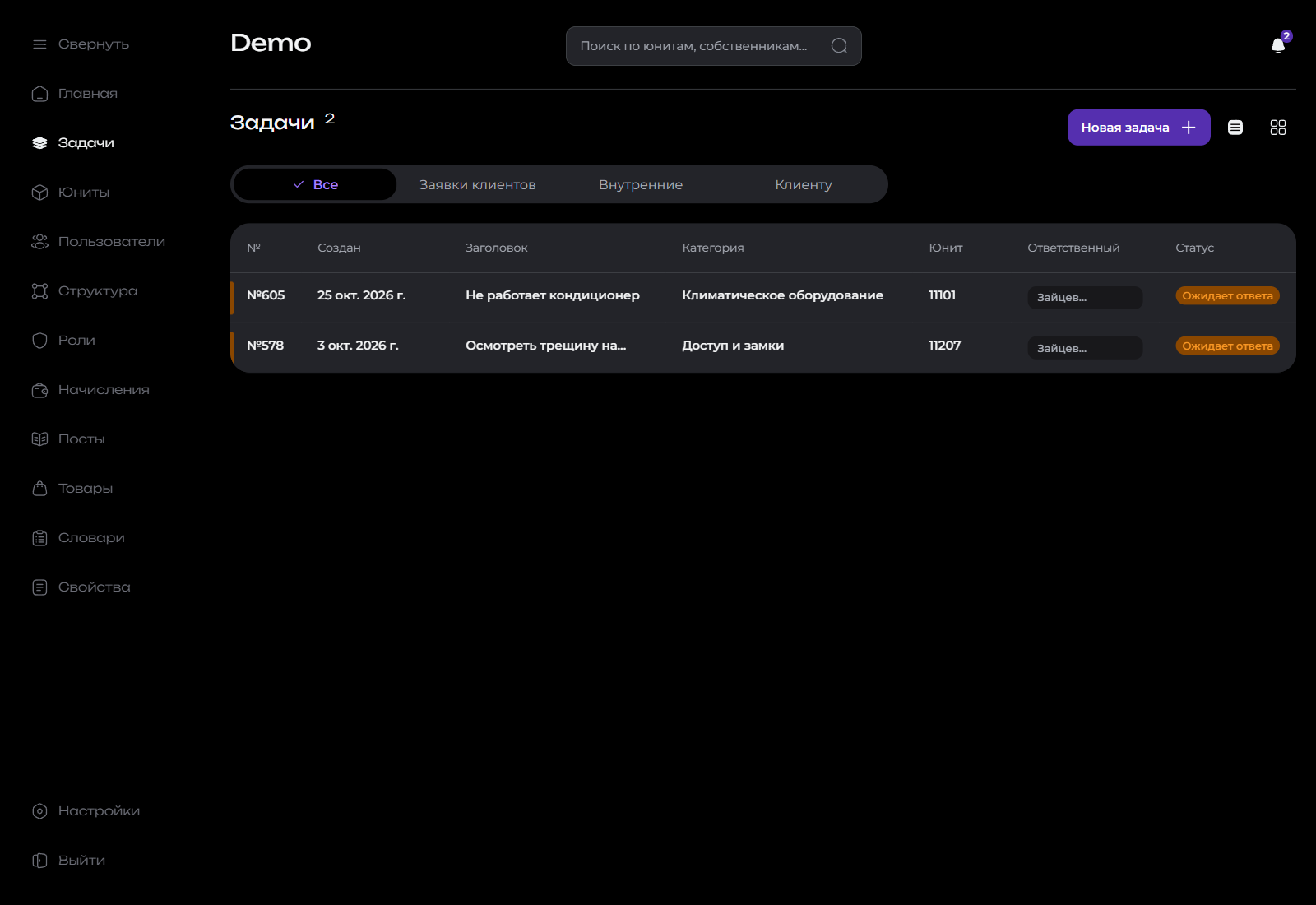Select the Внутренние tab

(641, 184)
